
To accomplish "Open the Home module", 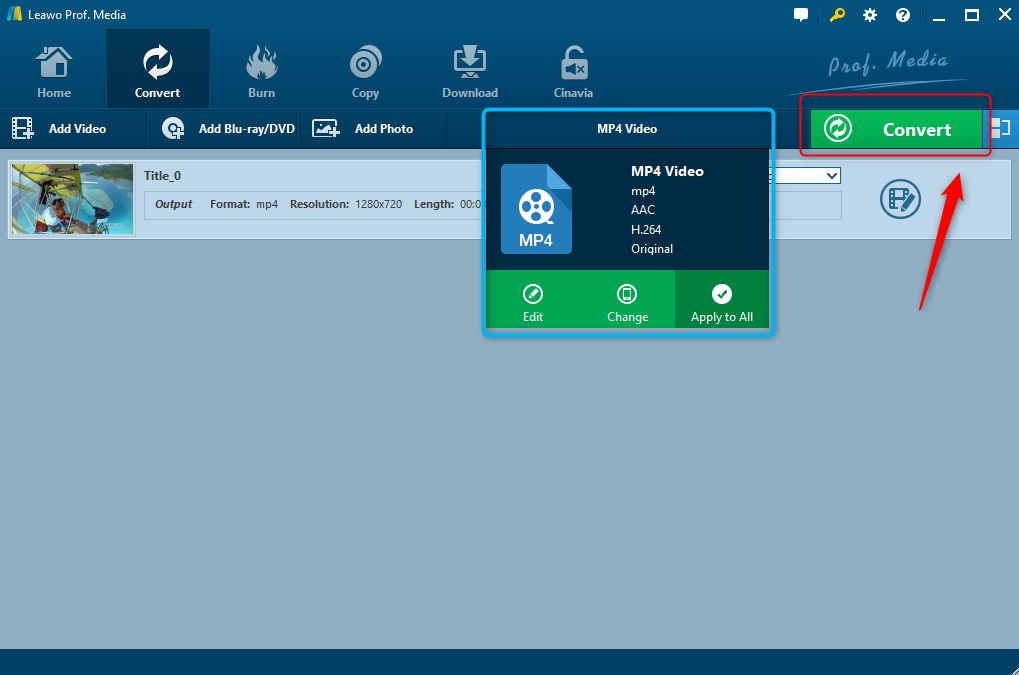I will (54, 72).
